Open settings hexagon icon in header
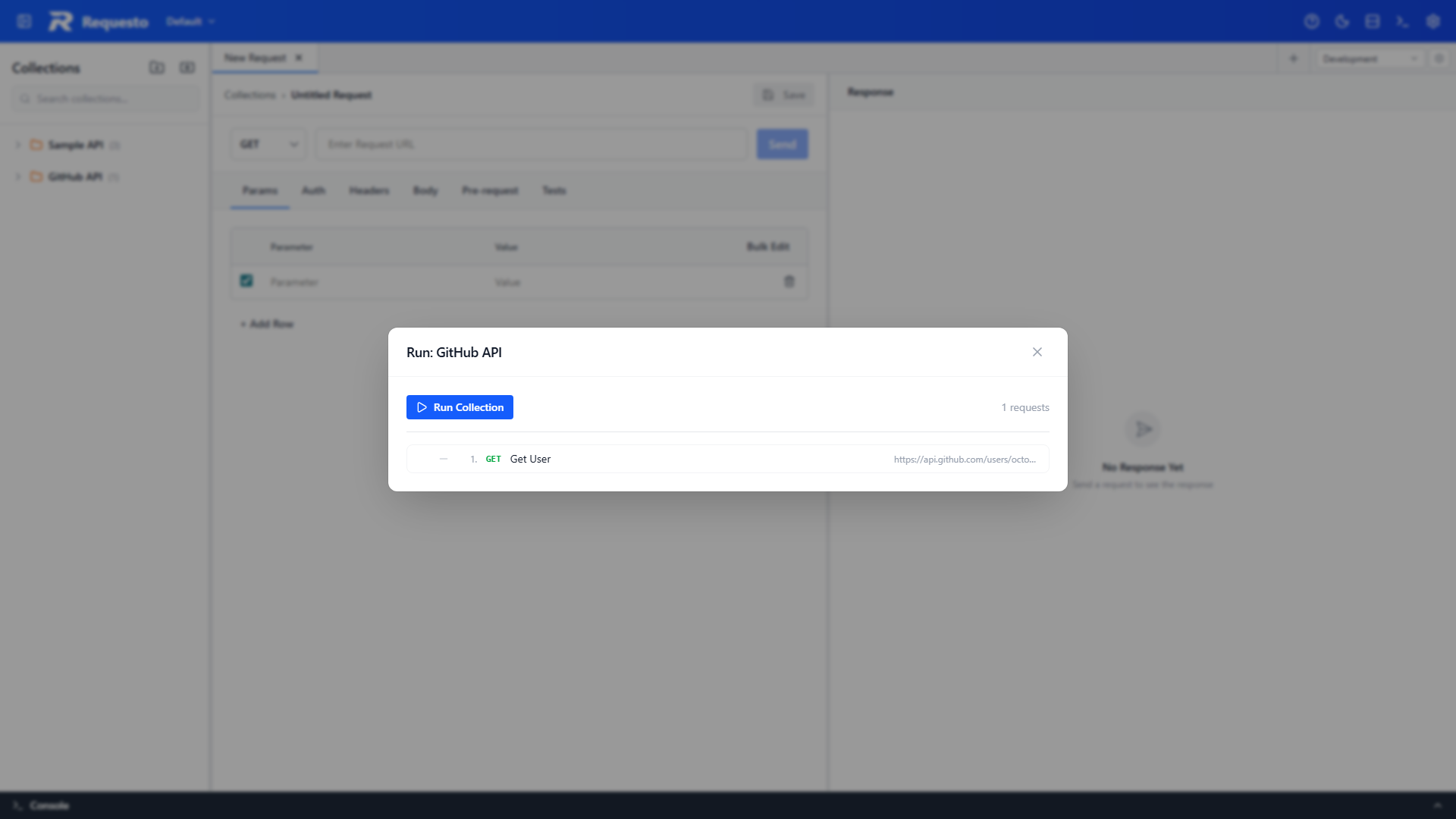The width and height of the screenshot is (1456, 819). (x=1432, y=21)
